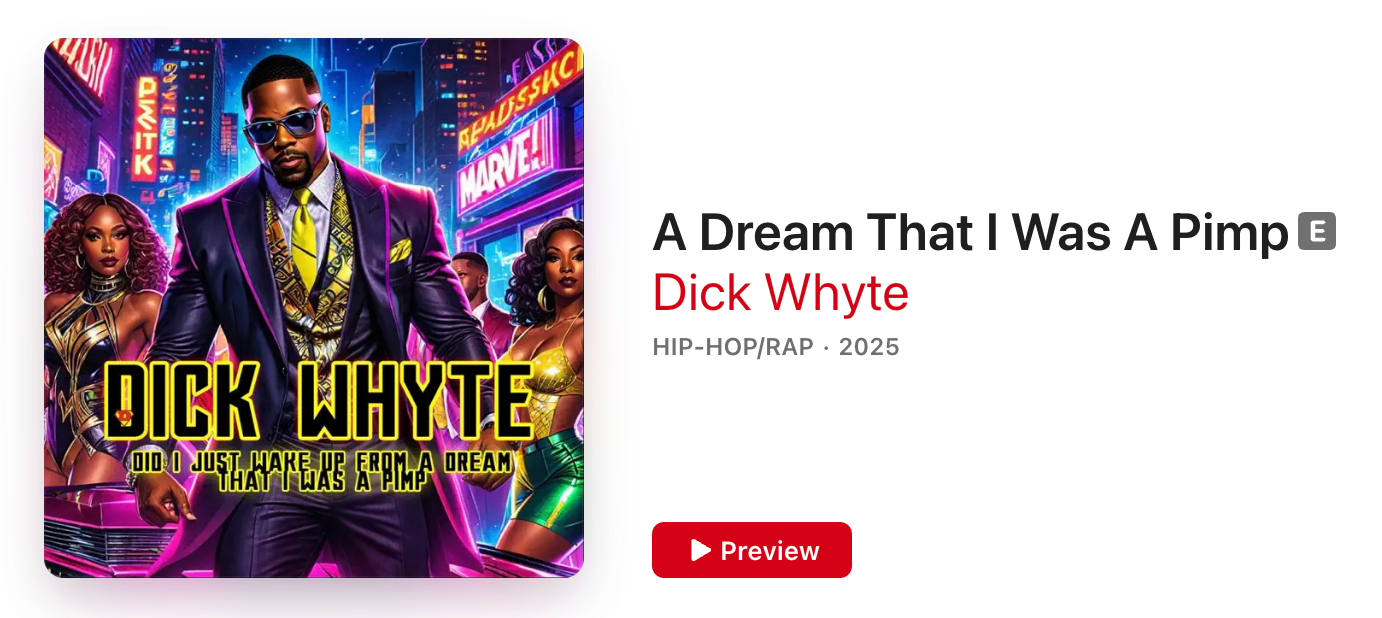Screen dimensions: 1382x618
Task: Click the 2025 release year text
Action: tap(869, 347)
